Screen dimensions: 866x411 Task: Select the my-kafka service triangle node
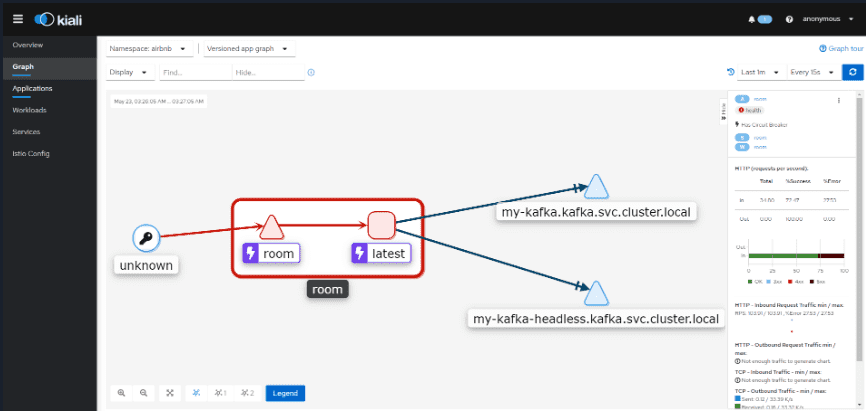point(596,187)
